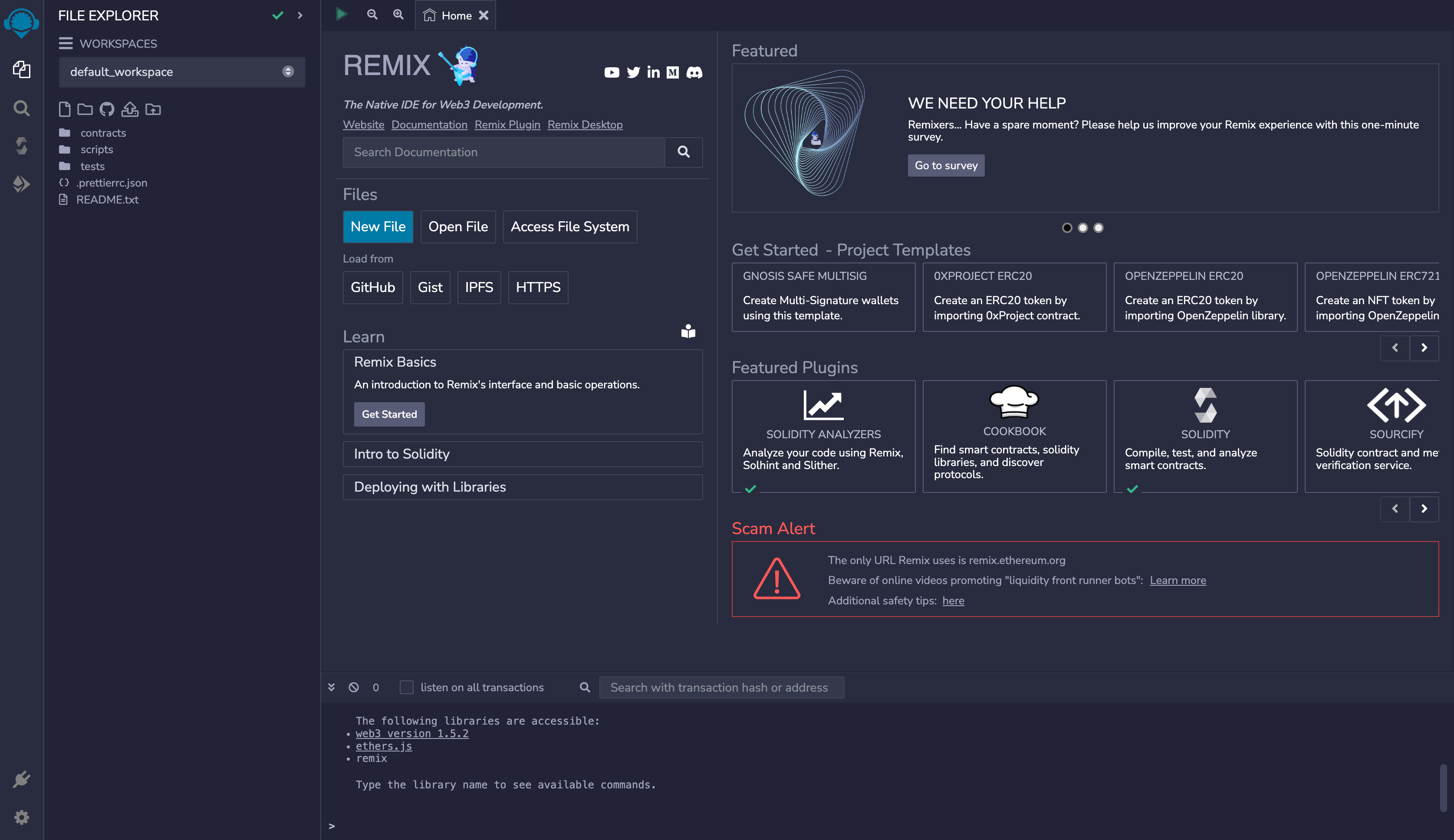Click Get Started under Remix Basics

(x=389, y=413)
